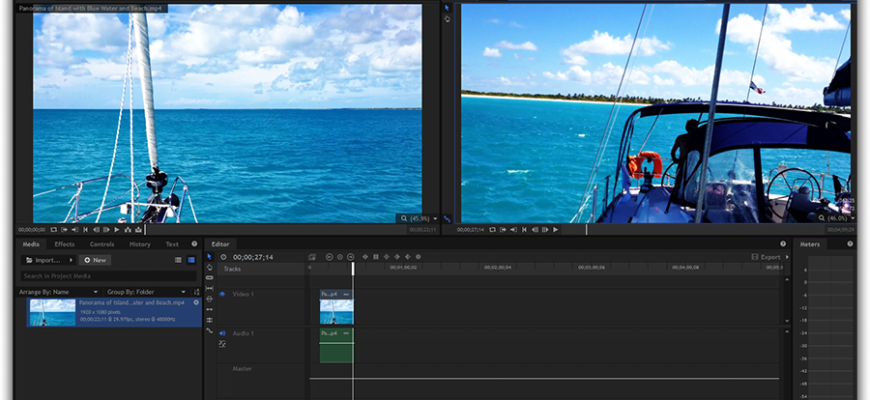Toggle loop playback in the Trimmer
This screenshot has height=400, width=870.
coord(54,230)
